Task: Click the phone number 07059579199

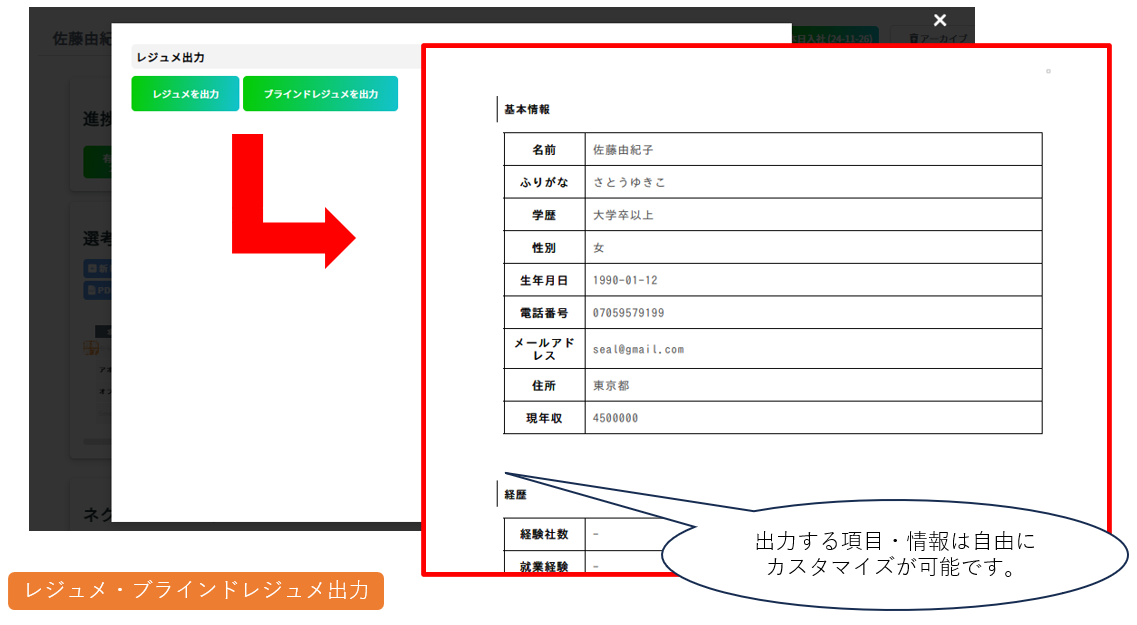Action: [x=628, y=313]
